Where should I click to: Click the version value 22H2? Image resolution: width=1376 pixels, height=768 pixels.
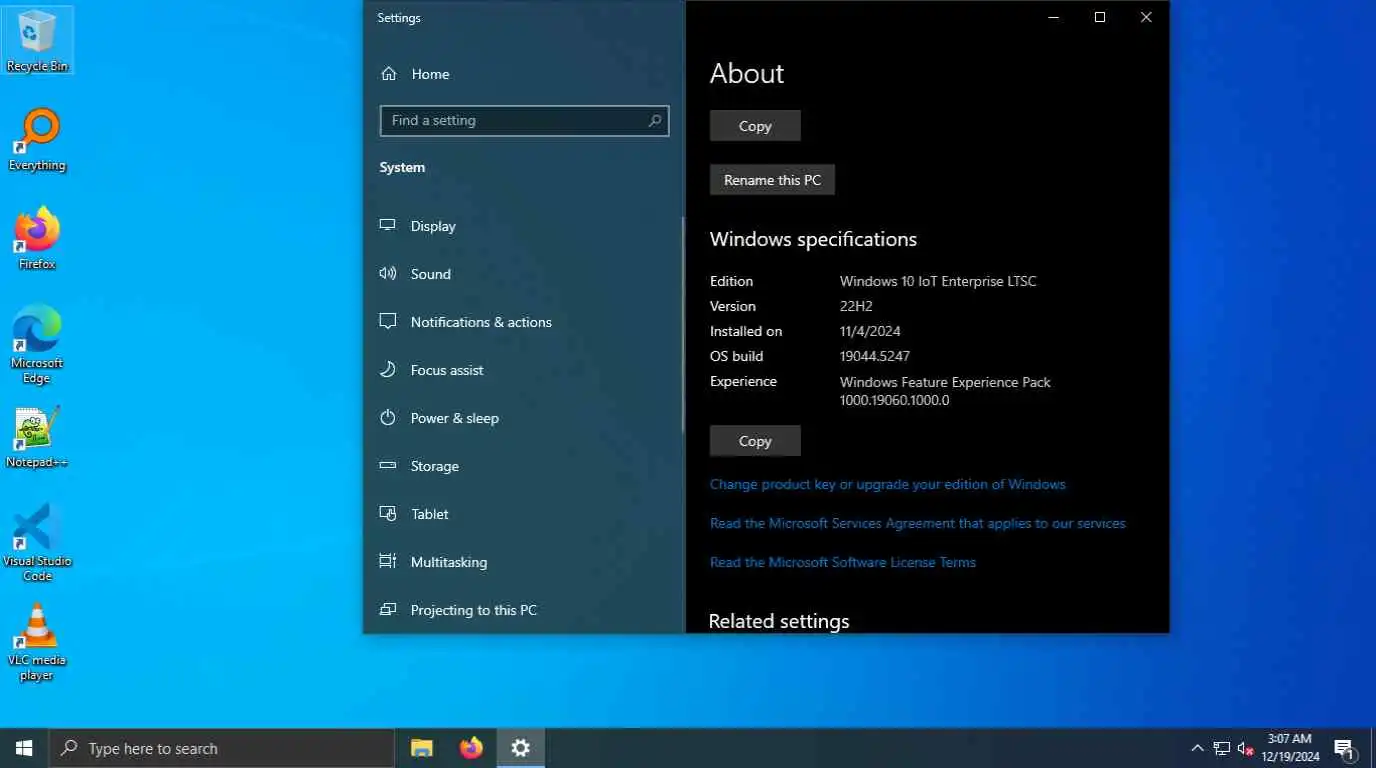(856, 306)
